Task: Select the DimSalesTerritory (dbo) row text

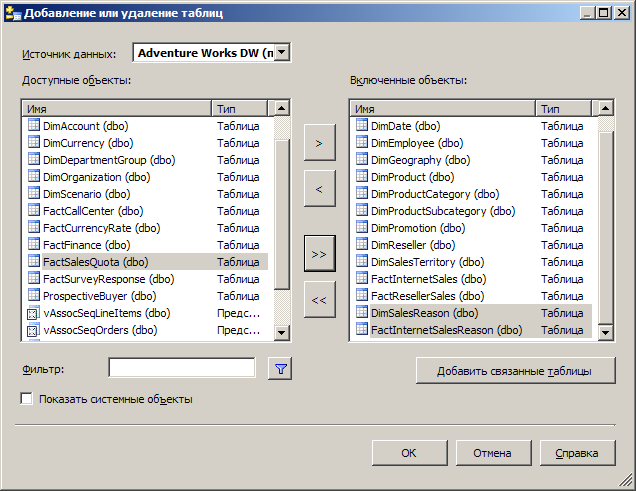Action: (x=428, y=262)
